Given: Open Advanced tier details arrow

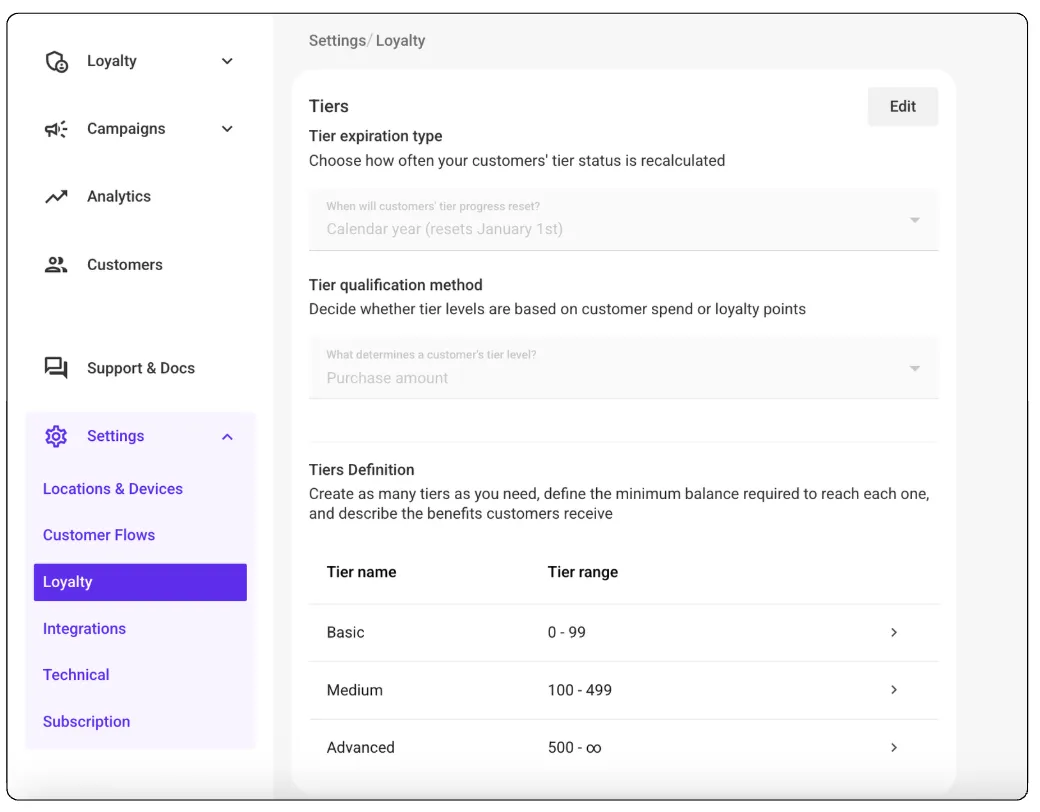Looking at the screenshot, I should 893,748.
